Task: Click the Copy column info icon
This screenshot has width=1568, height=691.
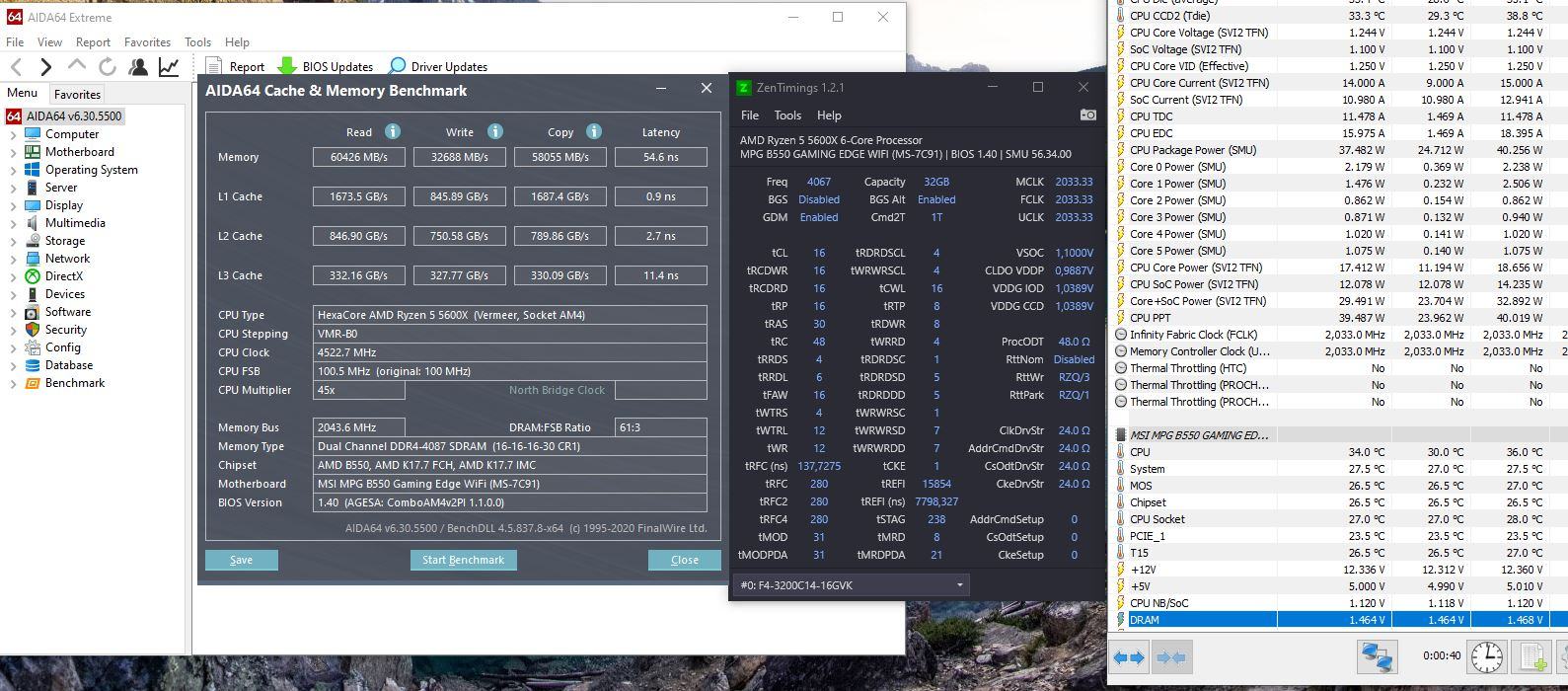Action: (594, 131)
